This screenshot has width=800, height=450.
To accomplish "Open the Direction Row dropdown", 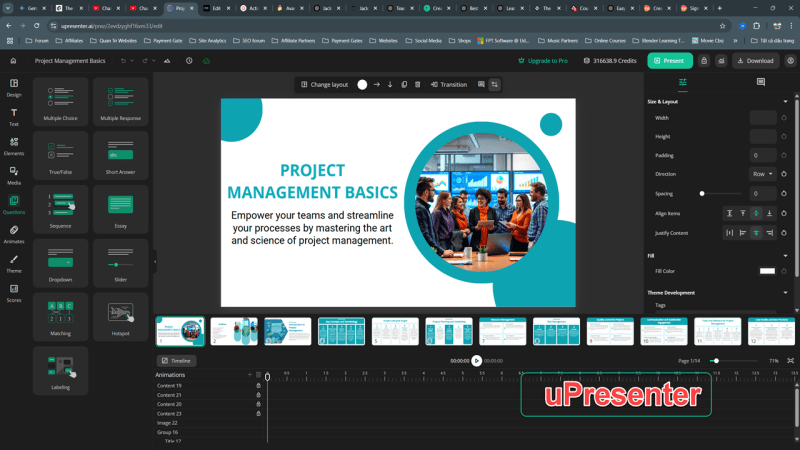I will click(763, 174).
